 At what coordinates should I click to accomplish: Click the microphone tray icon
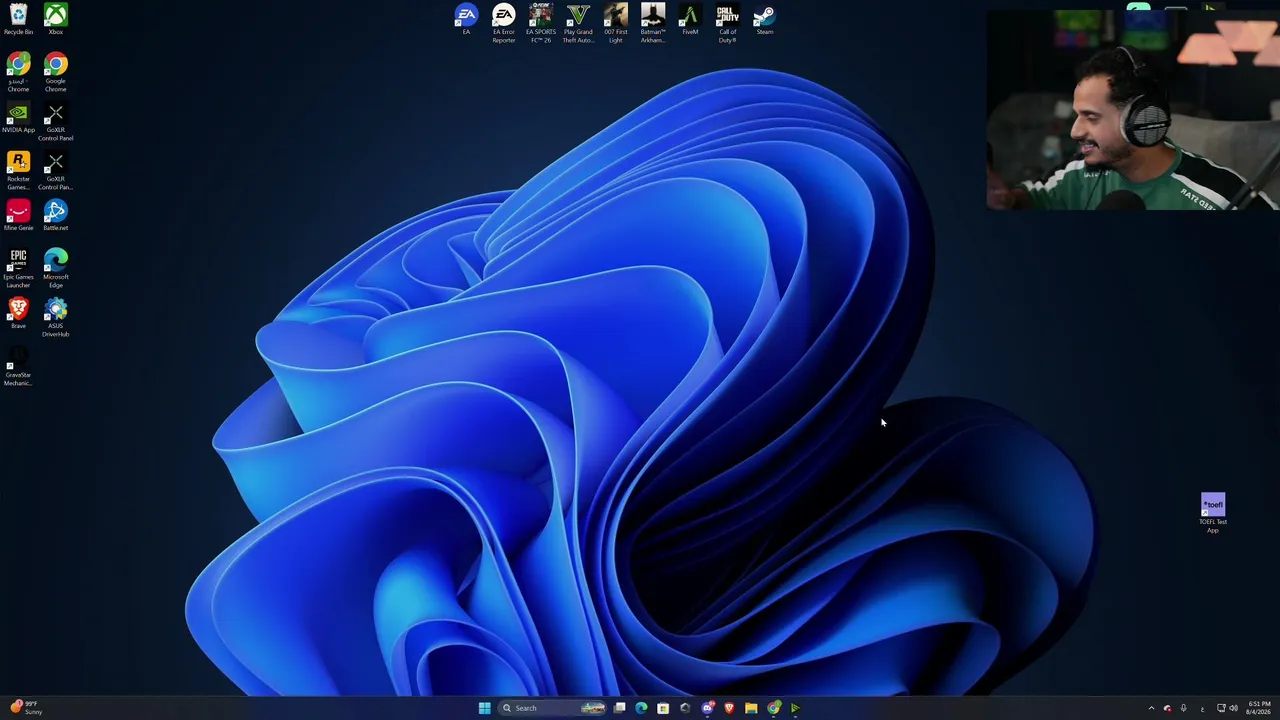tap(1184, 708)
